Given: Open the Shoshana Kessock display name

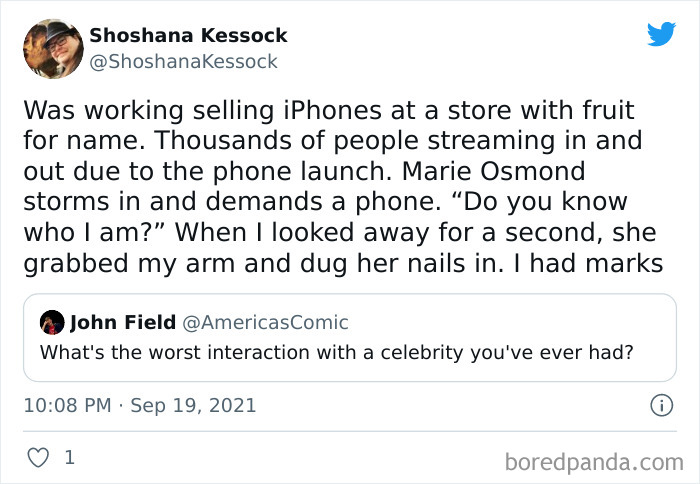Looking at the screenshot, I should tap(188, 35).
